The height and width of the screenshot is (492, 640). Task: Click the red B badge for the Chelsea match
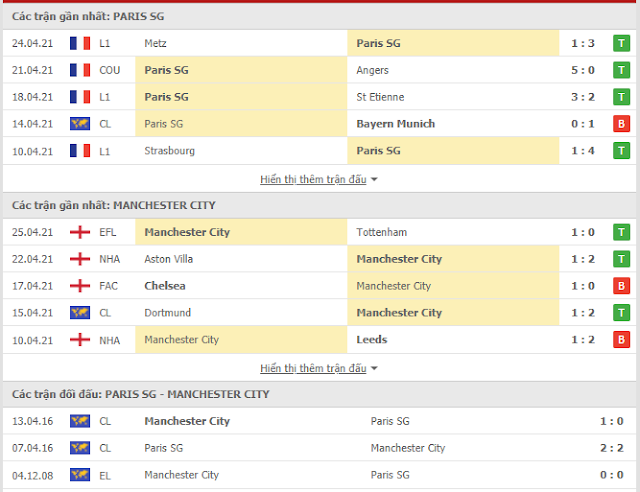[621, 286]
